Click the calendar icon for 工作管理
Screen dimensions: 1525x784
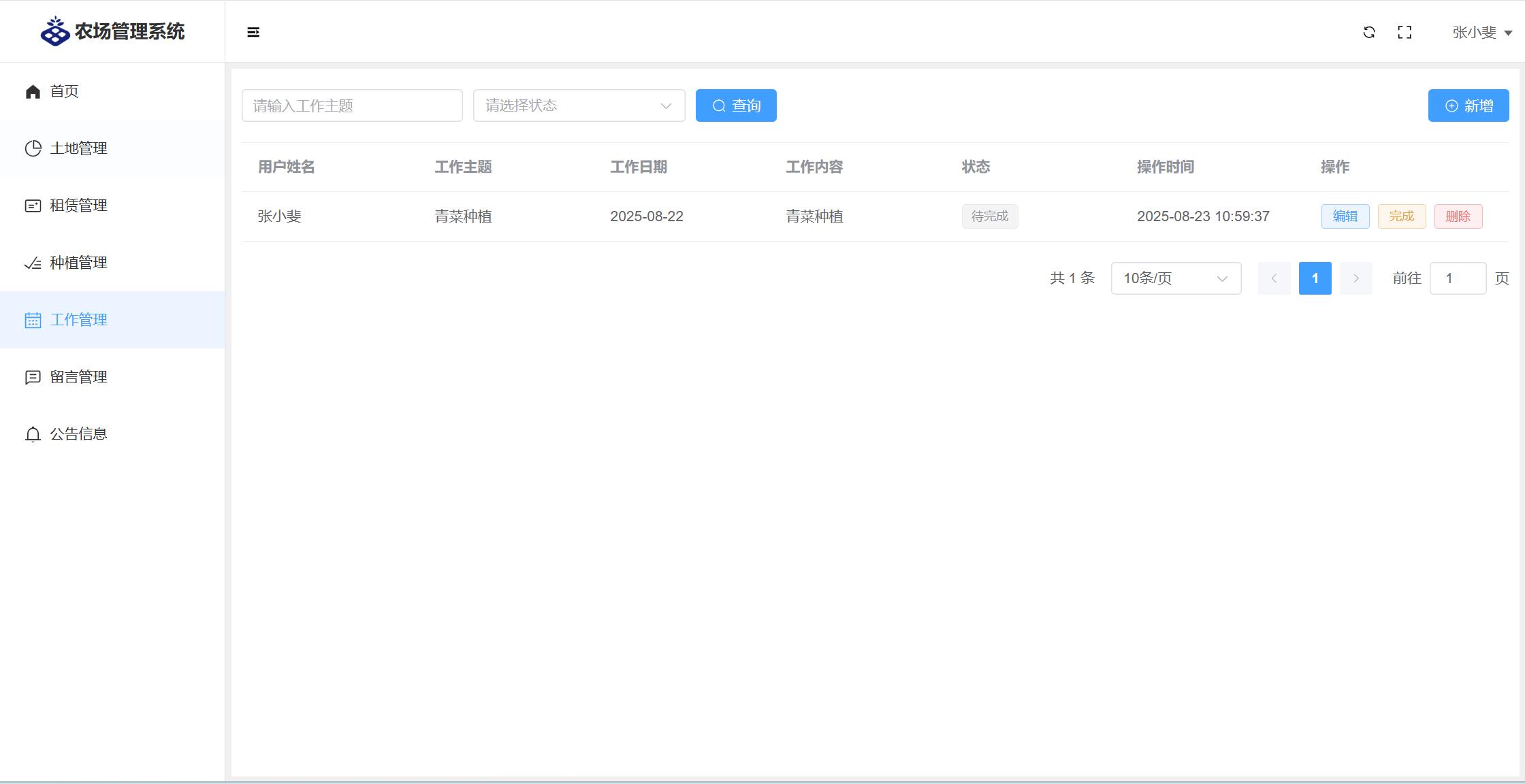tap(33, 320)
